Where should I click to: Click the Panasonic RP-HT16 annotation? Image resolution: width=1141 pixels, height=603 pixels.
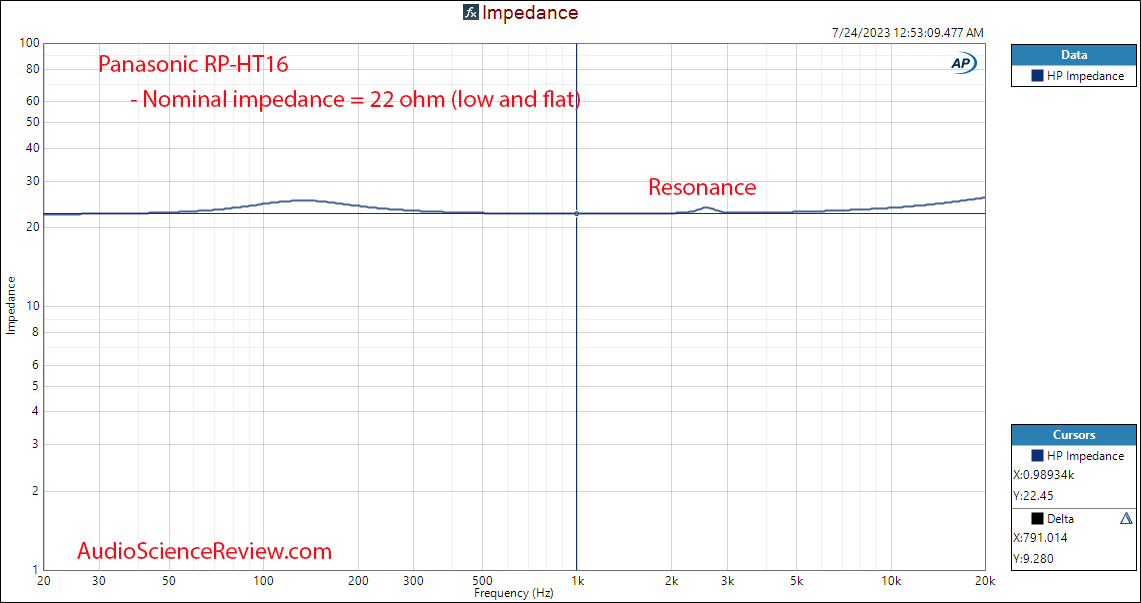click(194, 65)
